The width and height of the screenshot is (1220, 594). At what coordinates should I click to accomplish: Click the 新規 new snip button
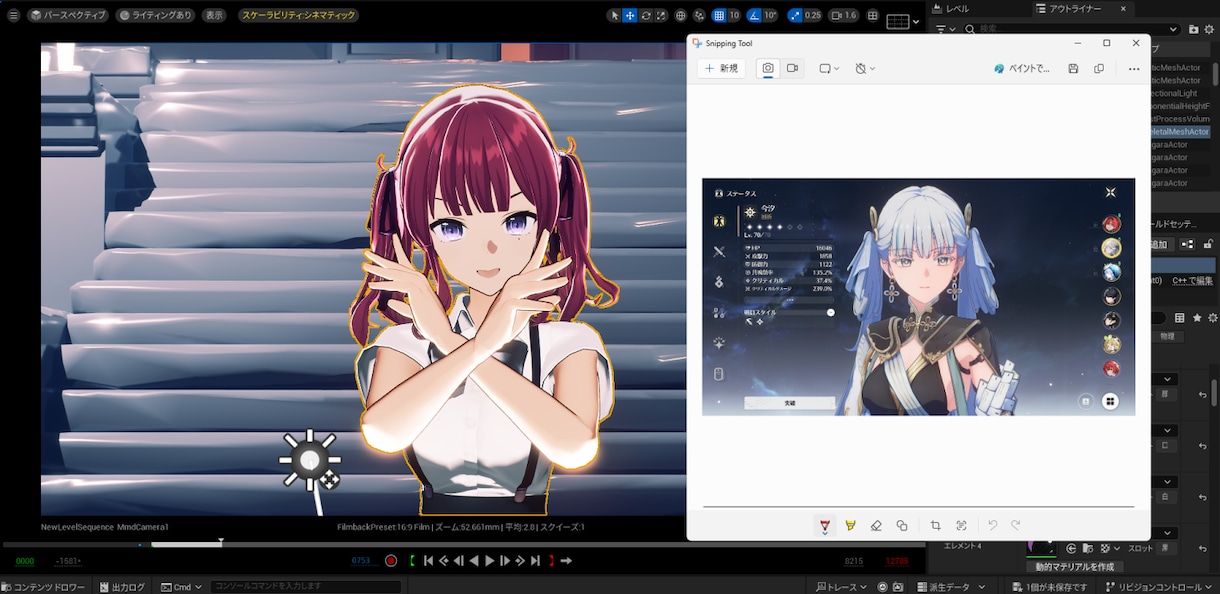pyautogui.click(x=721, y=68)
